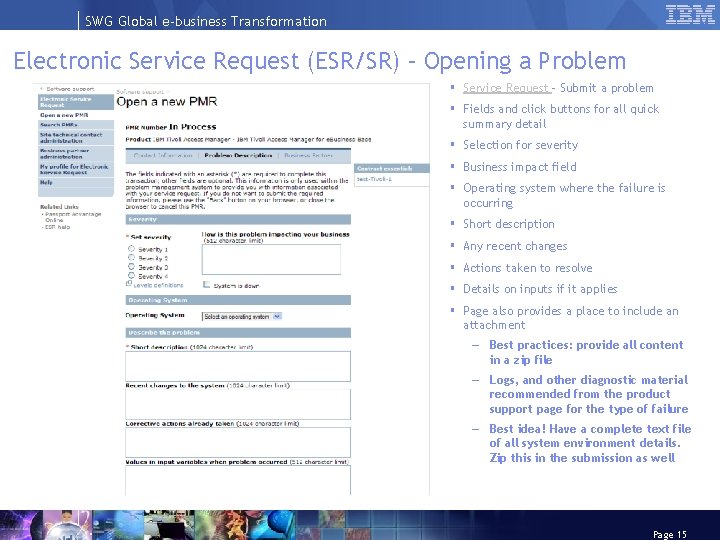Viewport: 720px width, 540px height.
Task: Select the Severity 1 radio button
Action: coord(131,249)
